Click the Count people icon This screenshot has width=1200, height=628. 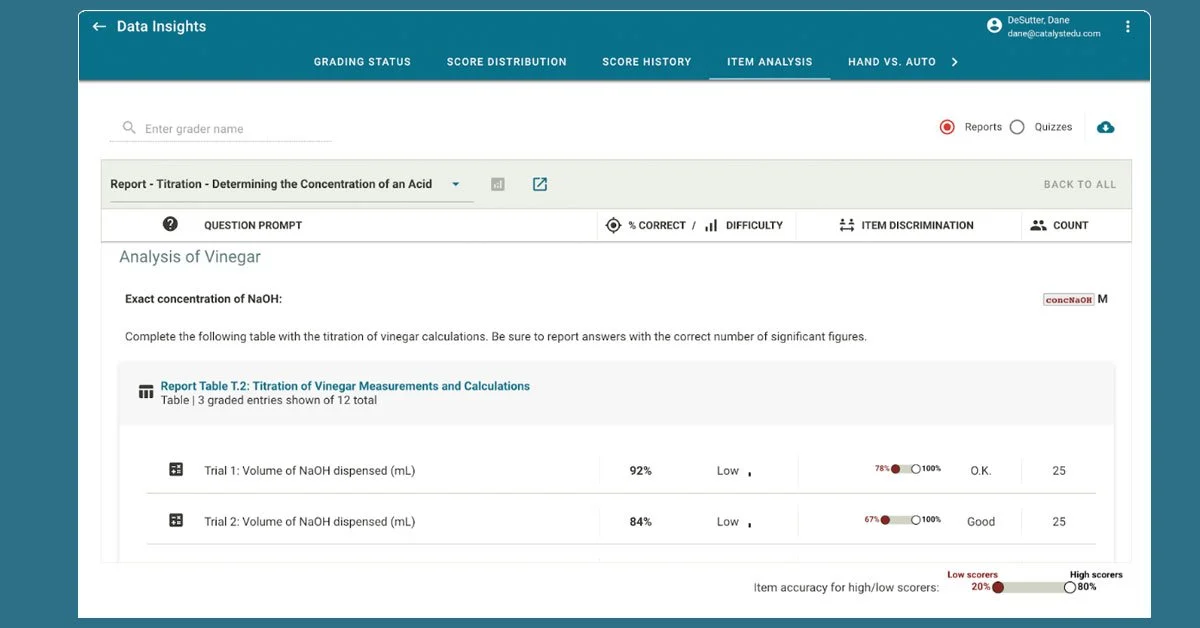click(1038, 225)
